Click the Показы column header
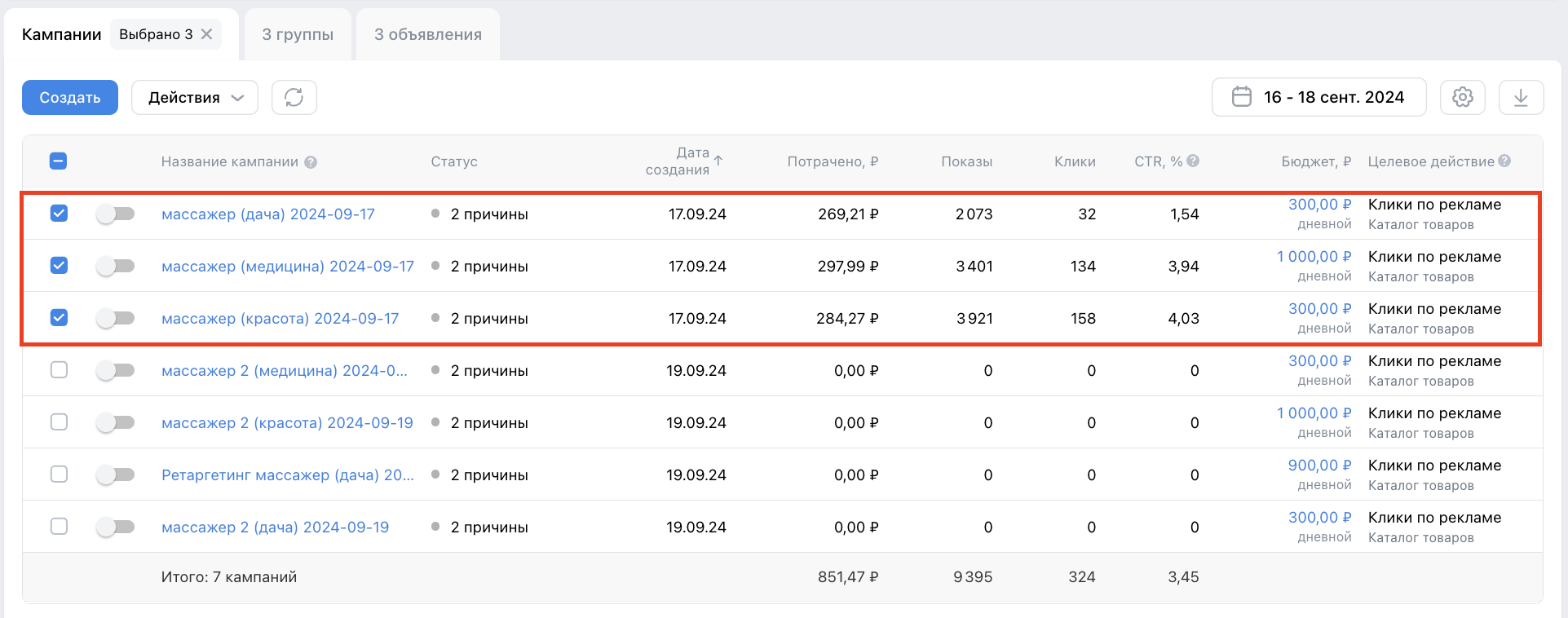 [x=966, y=161]
